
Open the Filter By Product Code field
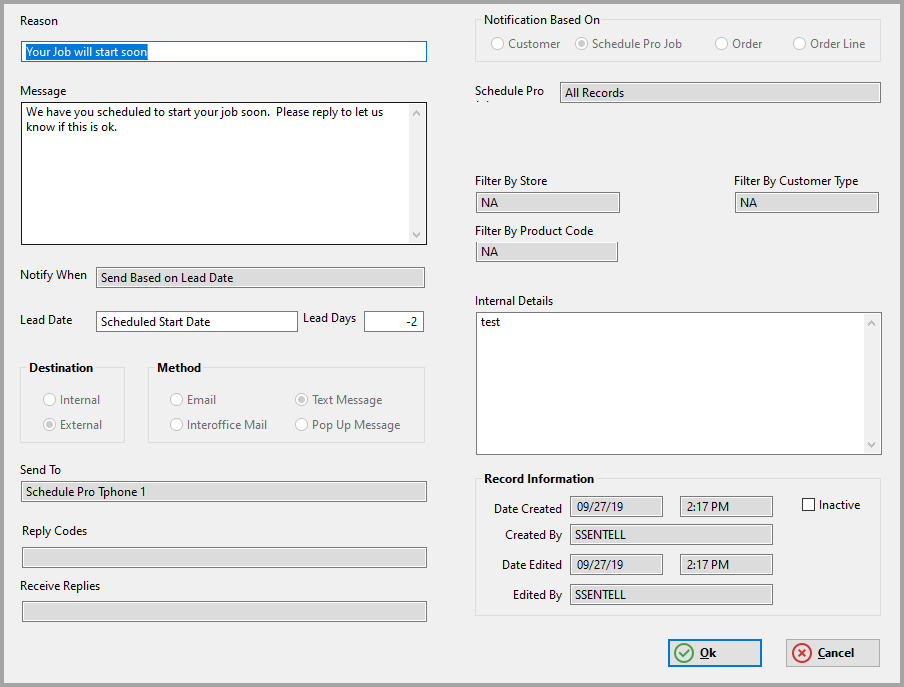547,252
